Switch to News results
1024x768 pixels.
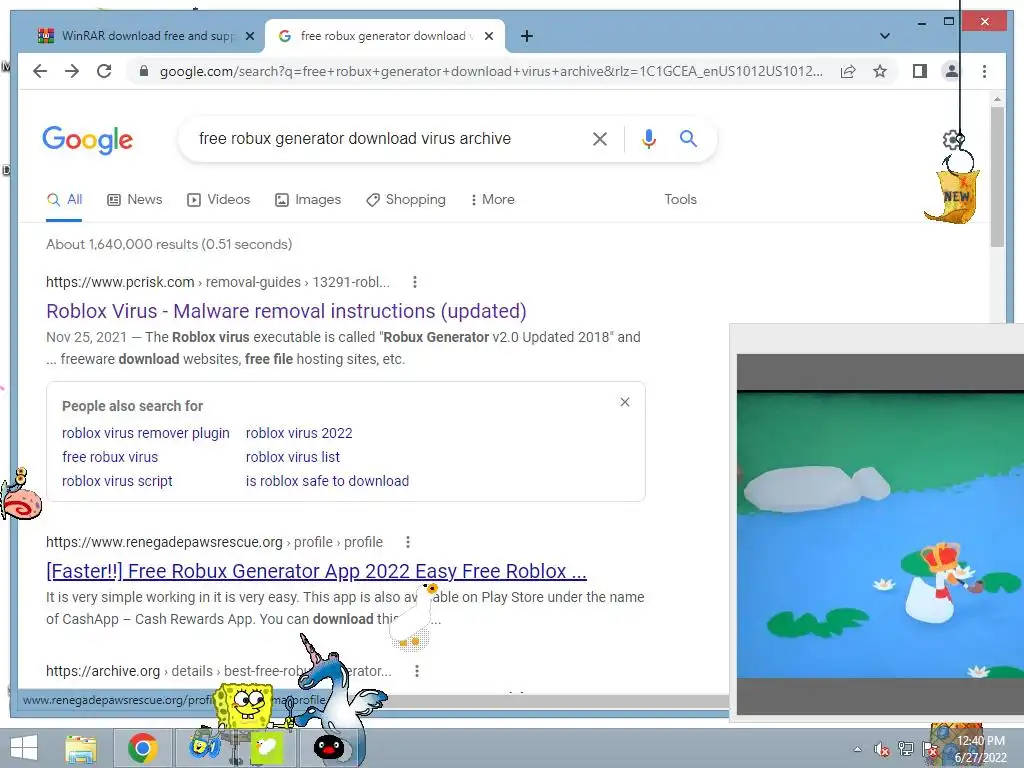[x=135, y=200]
